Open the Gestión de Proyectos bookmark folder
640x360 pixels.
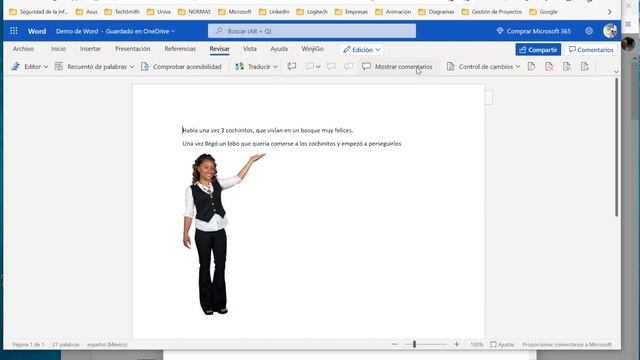pos(492,12)
